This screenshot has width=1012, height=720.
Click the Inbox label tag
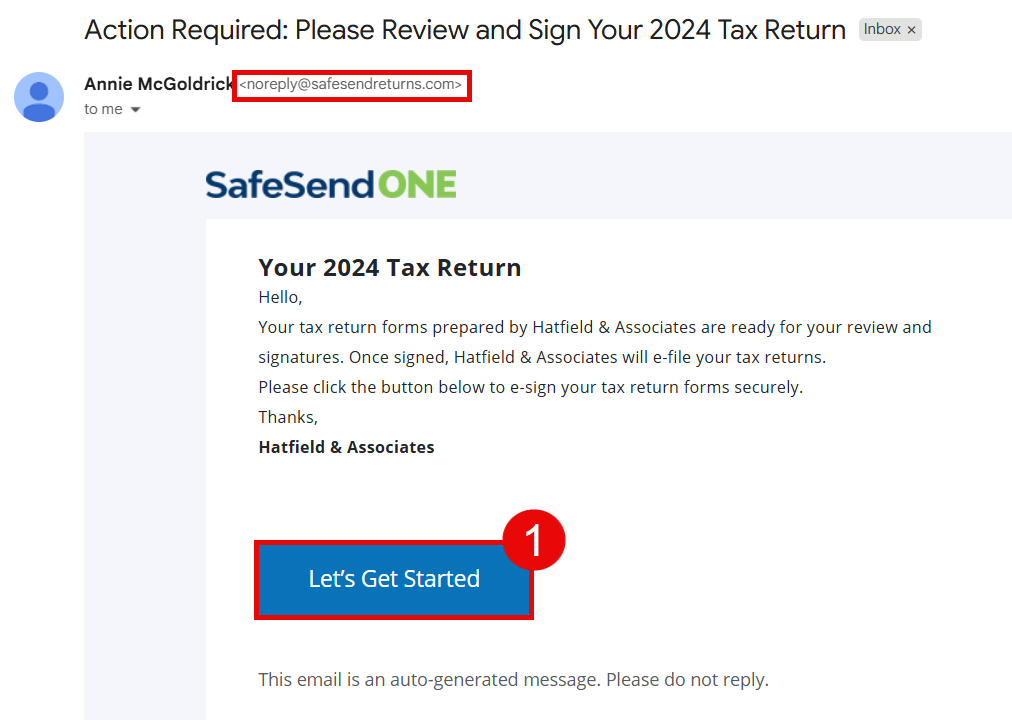882,30
